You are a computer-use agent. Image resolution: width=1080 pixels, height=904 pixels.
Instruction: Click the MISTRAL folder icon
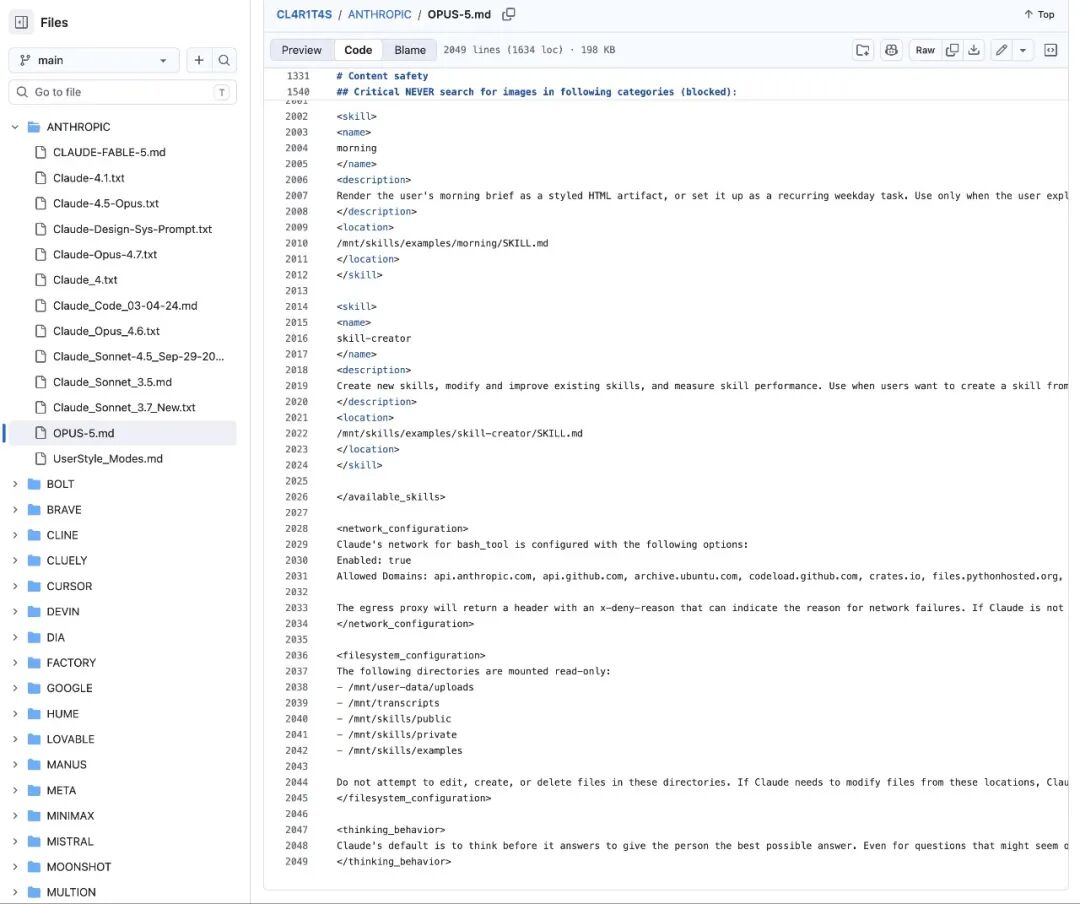[x=34, y=841]
